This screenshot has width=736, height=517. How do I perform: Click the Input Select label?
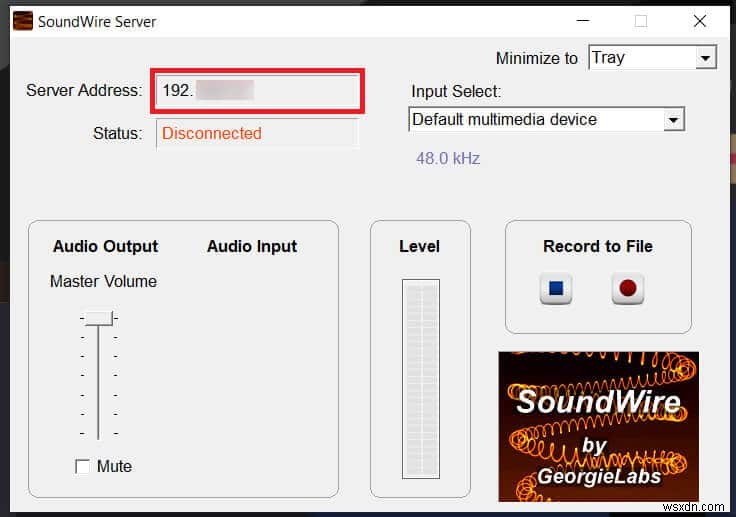pos(456,91)
